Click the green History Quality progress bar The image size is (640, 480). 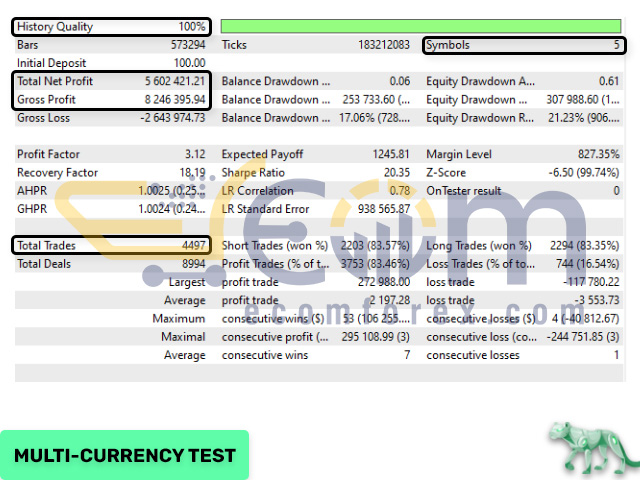point(421,27)
